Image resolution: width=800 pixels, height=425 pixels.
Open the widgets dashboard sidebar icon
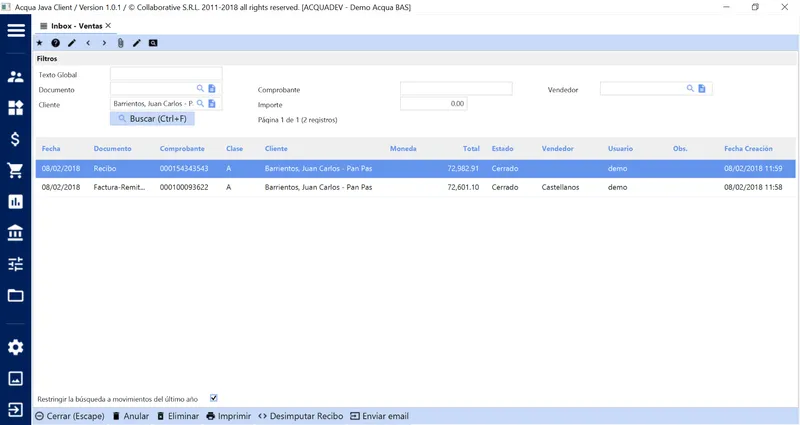tap(16, 108)
